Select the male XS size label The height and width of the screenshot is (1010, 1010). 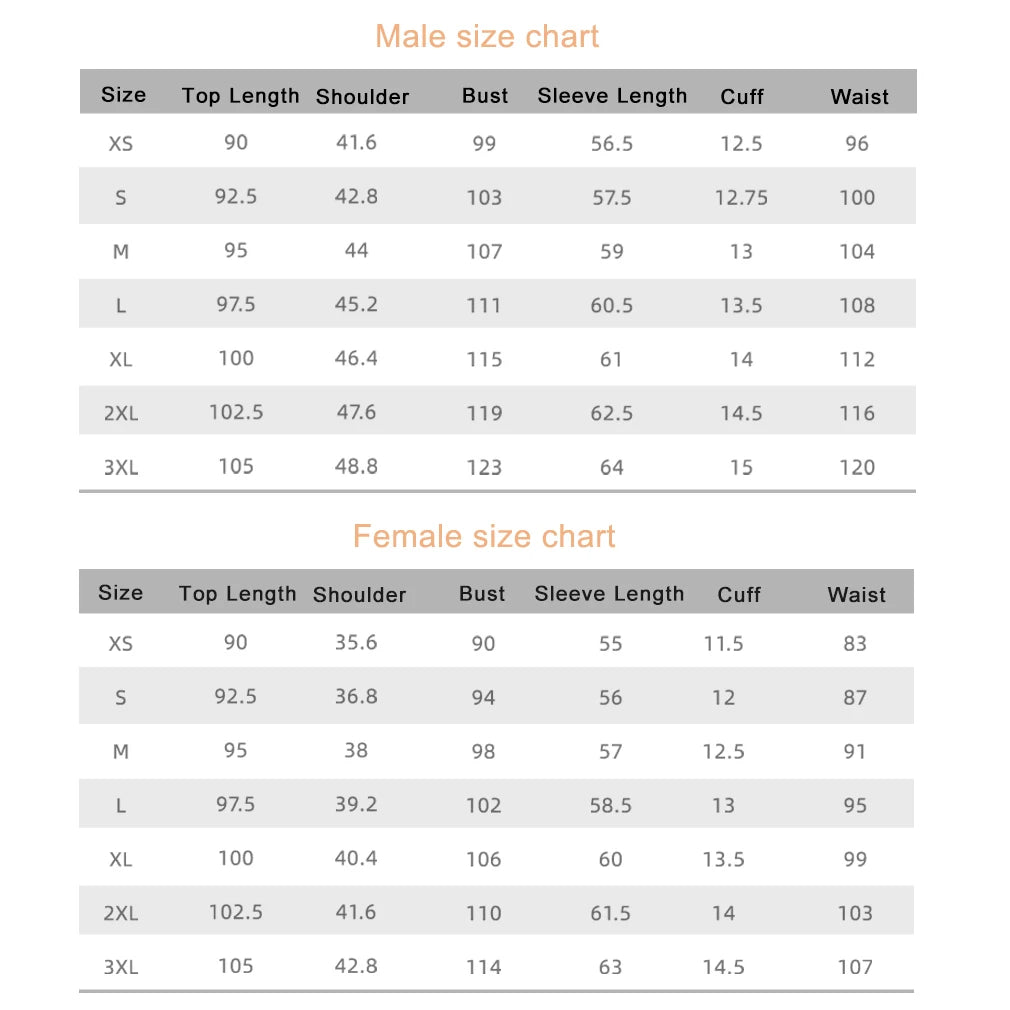pos(121,143)
